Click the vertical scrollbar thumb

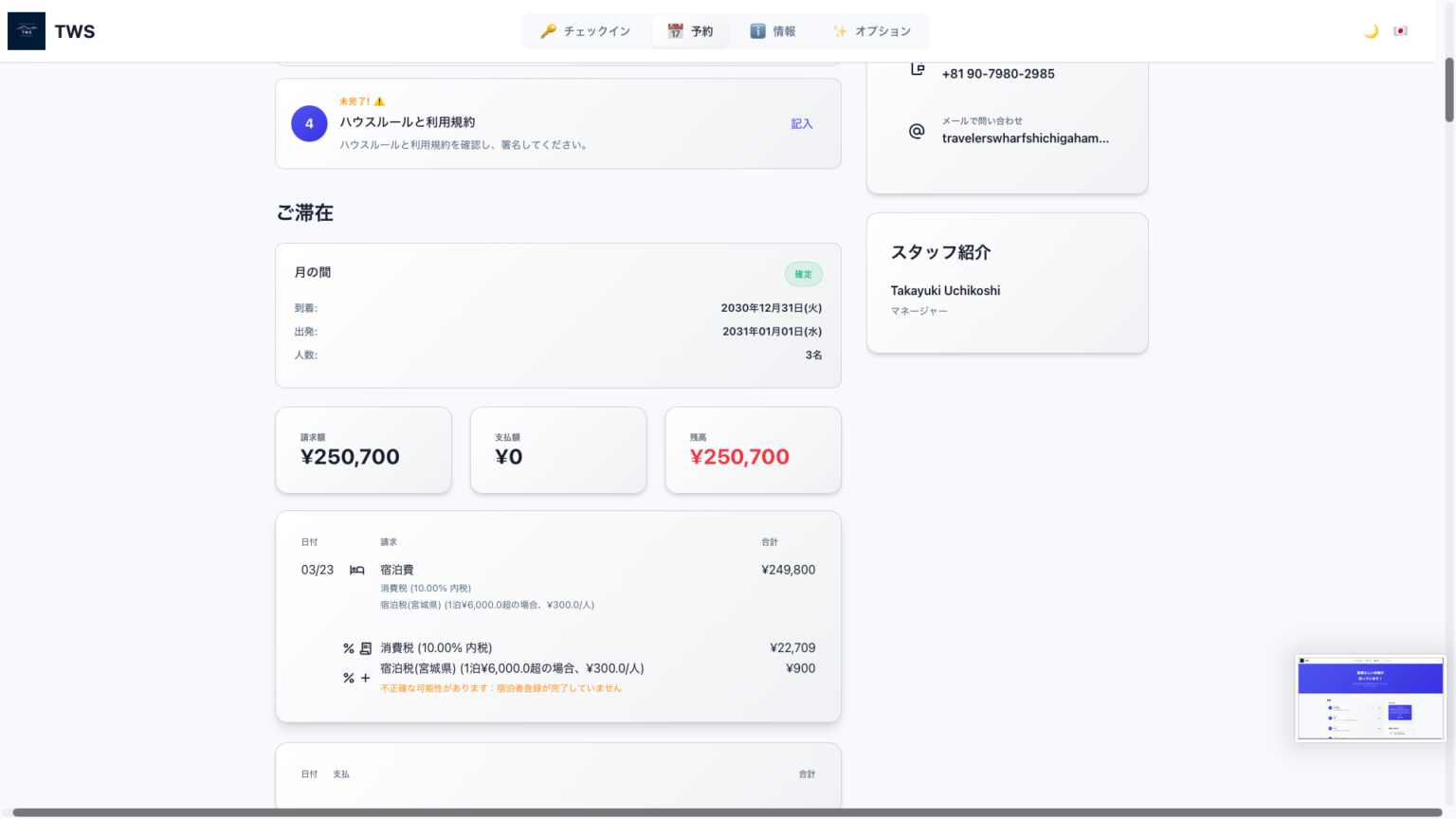click(x=1448, y=90)
